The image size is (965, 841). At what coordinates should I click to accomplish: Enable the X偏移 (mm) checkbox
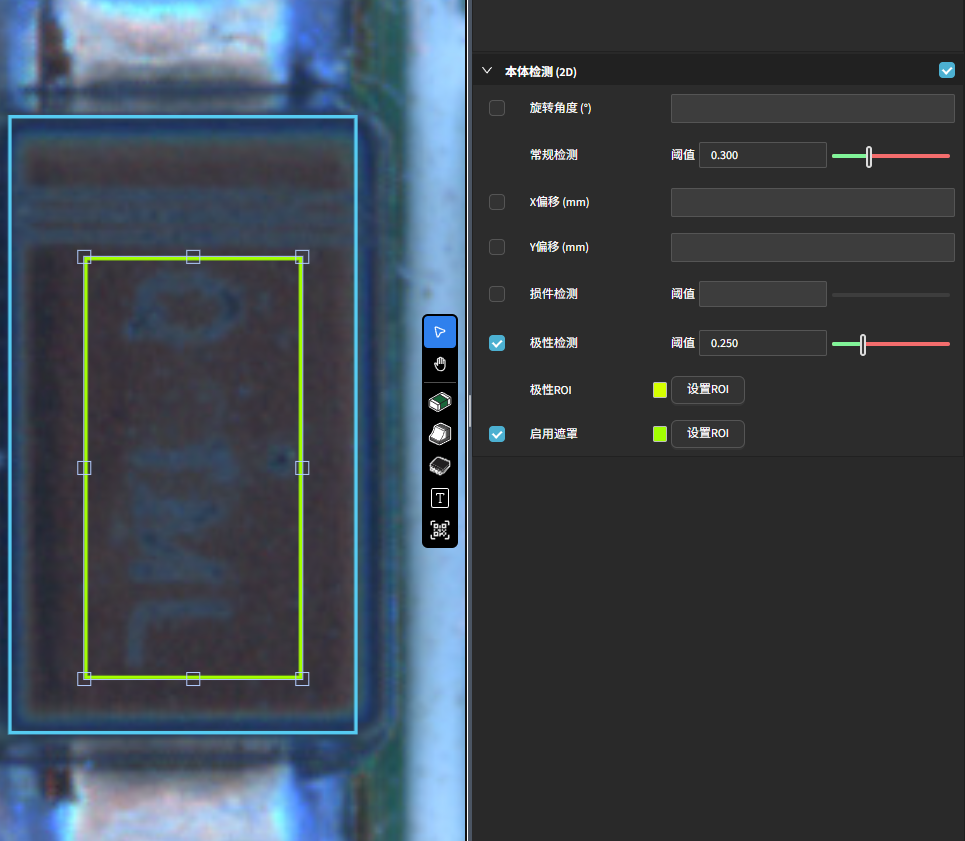[497, 202]
